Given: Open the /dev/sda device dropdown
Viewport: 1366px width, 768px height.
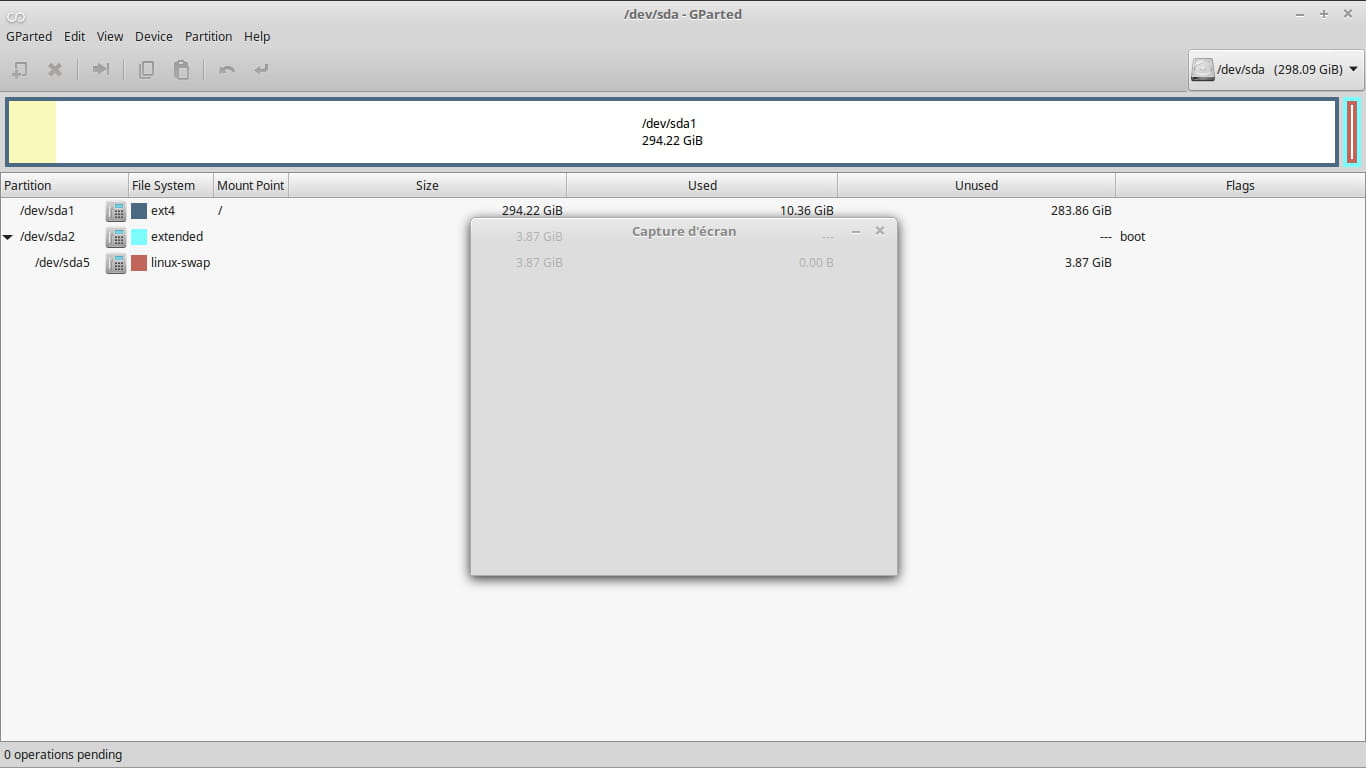Looking at the screenshot, I should [x=1275, y=70].
